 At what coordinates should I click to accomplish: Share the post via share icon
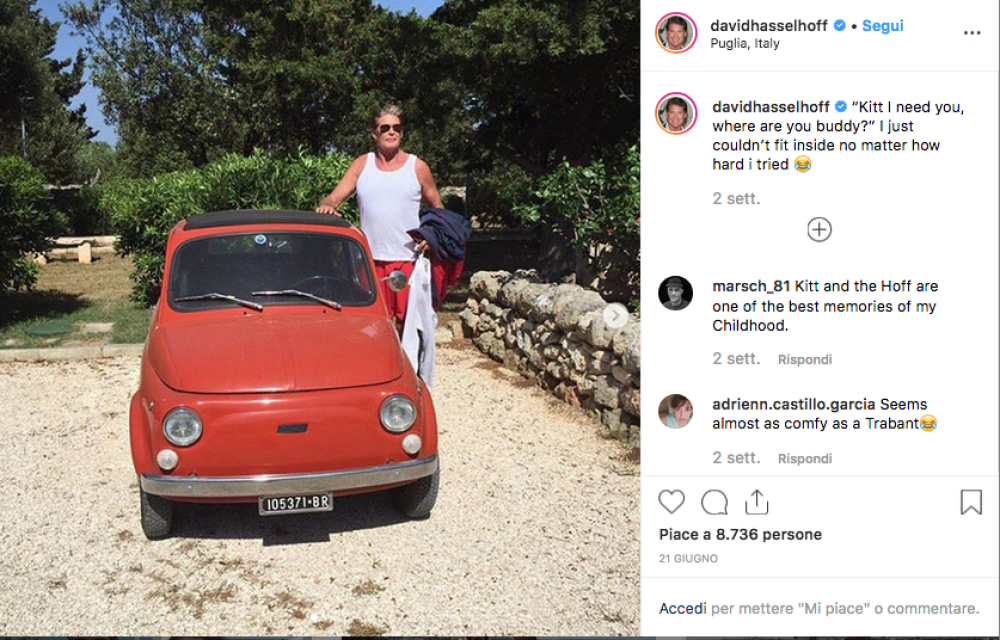point(757,502)
